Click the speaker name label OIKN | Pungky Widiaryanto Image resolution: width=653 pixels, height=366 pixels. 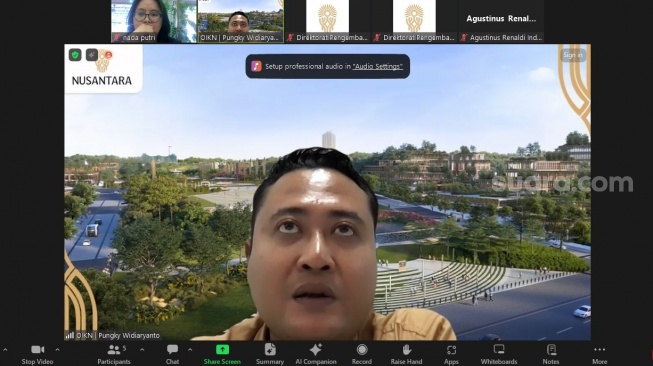coord(118,335)
